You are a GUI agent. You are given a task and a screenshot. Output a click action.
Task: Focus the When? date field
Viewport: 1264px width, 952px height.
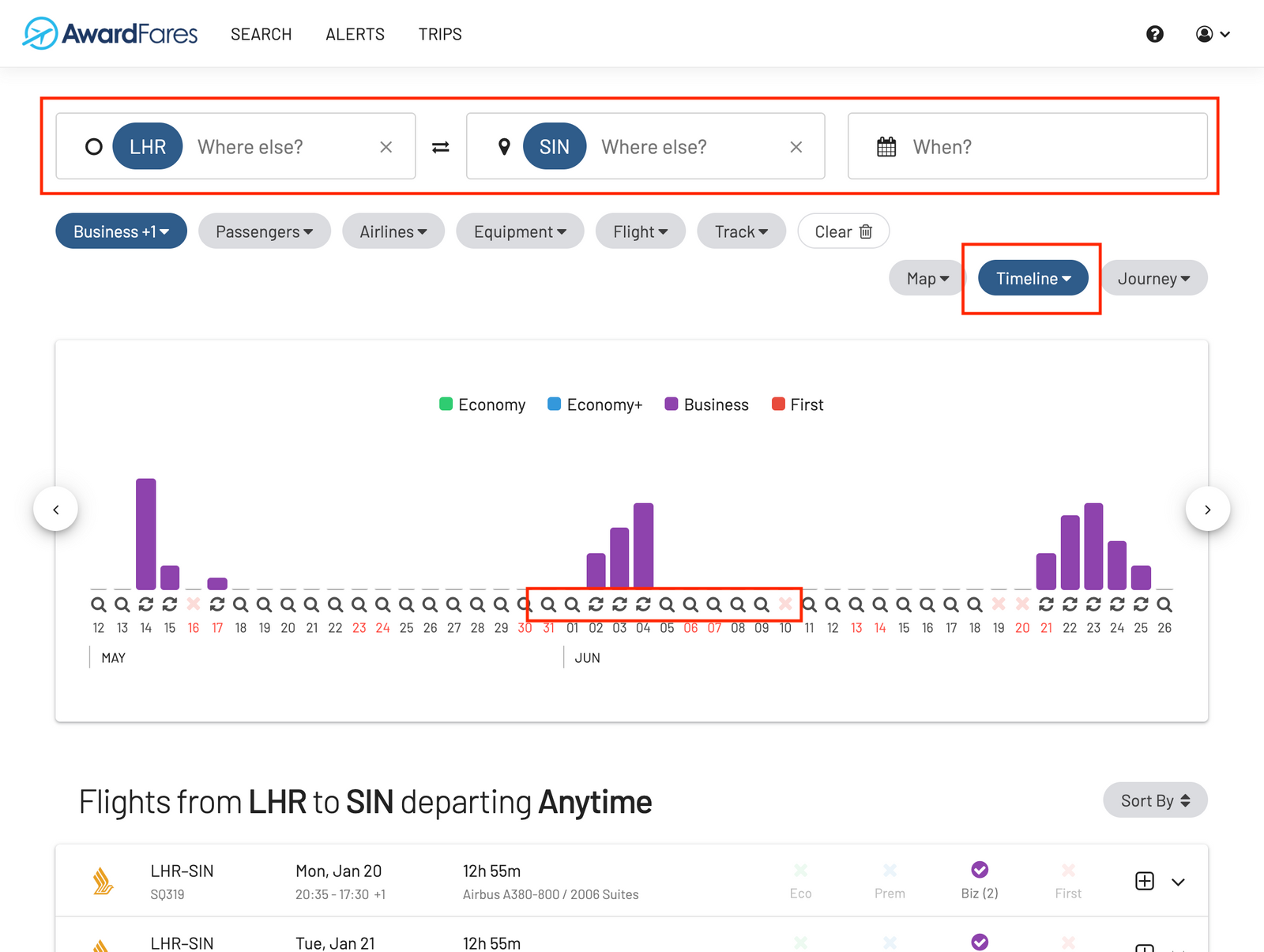pyautogui.click(x=1027, y=146)
